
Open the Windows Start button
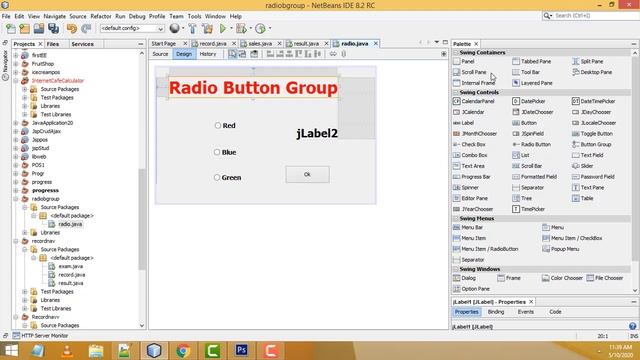click(11, 351)
